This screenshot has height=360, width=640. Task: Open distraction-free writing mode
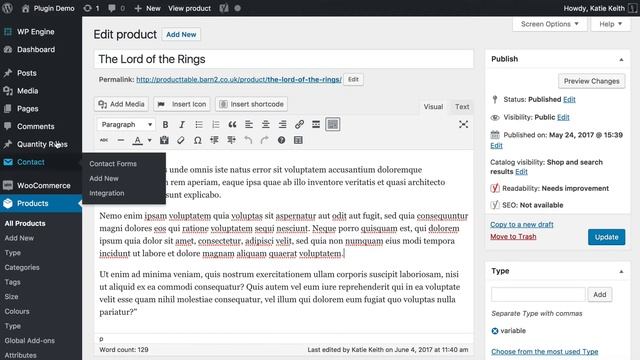point(463,124)
